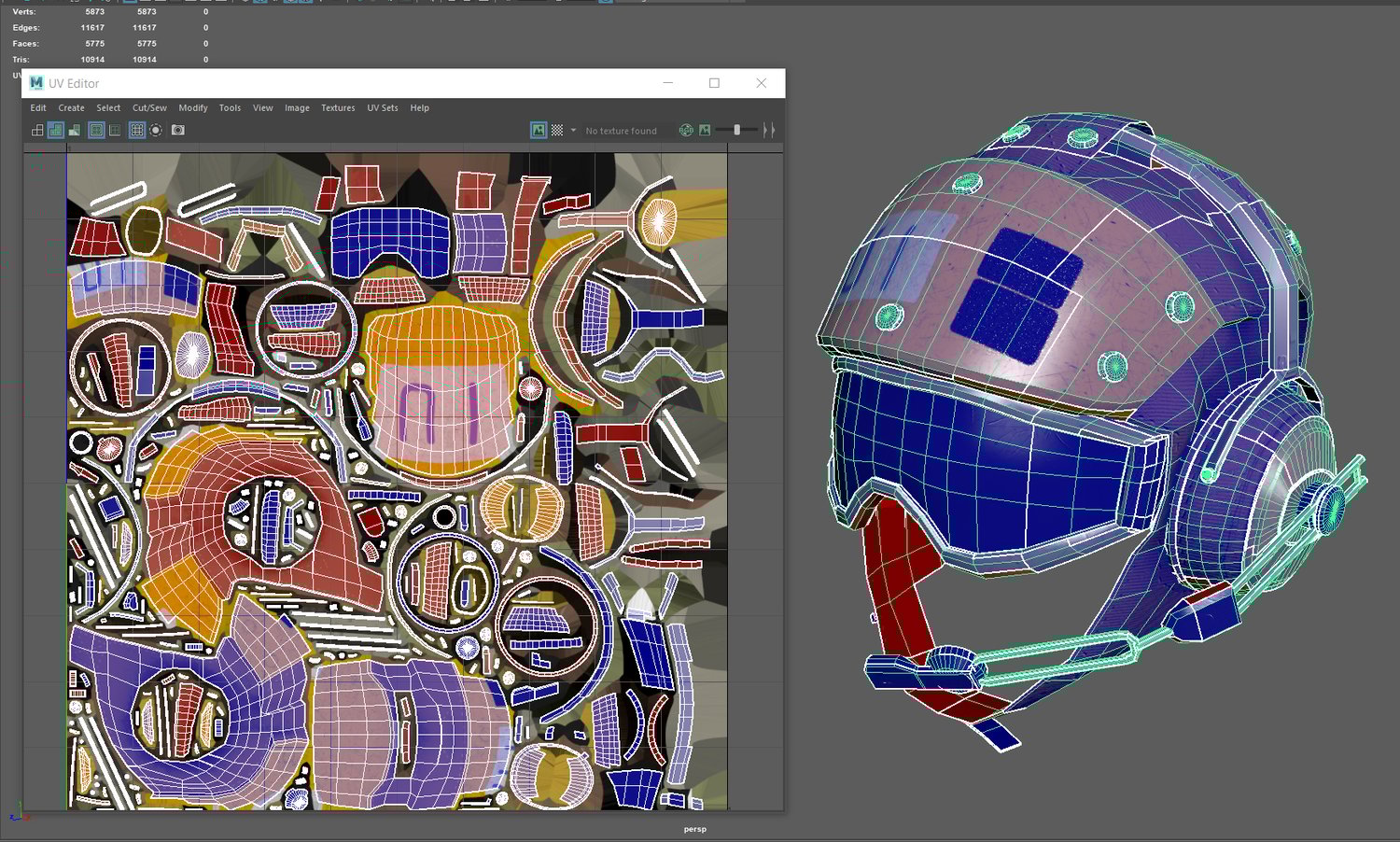Toggle the texture borders display icon
Viewport: 1400px width, 842px height.
click(x=96, y=131)
